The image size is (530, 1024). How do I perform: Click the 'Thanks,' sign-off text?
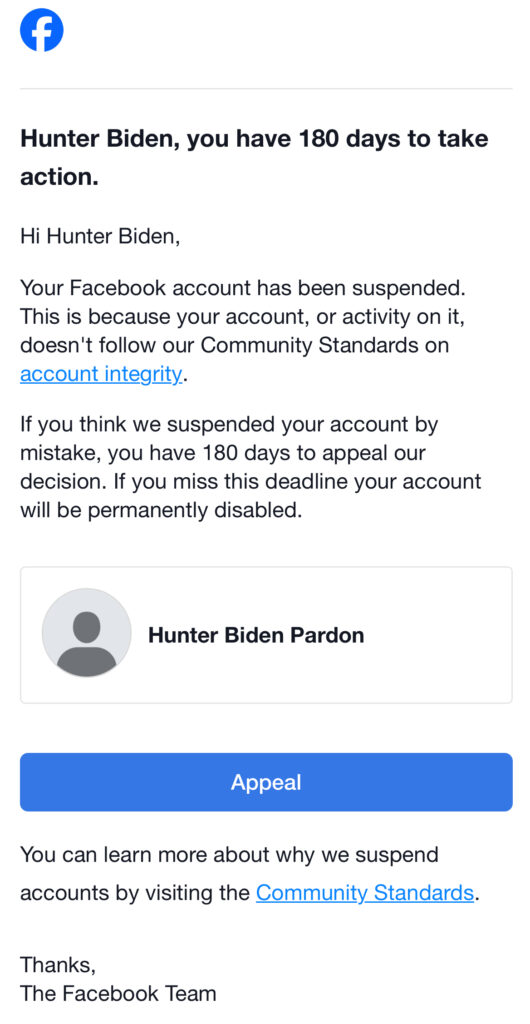pos(58,965)
